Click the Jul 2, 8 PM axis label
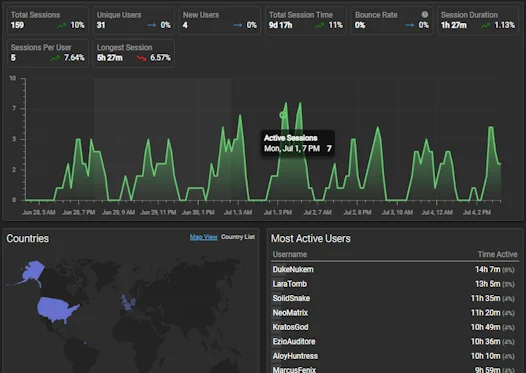The height and width of the screenshot is (373, 526). point(357,212)
